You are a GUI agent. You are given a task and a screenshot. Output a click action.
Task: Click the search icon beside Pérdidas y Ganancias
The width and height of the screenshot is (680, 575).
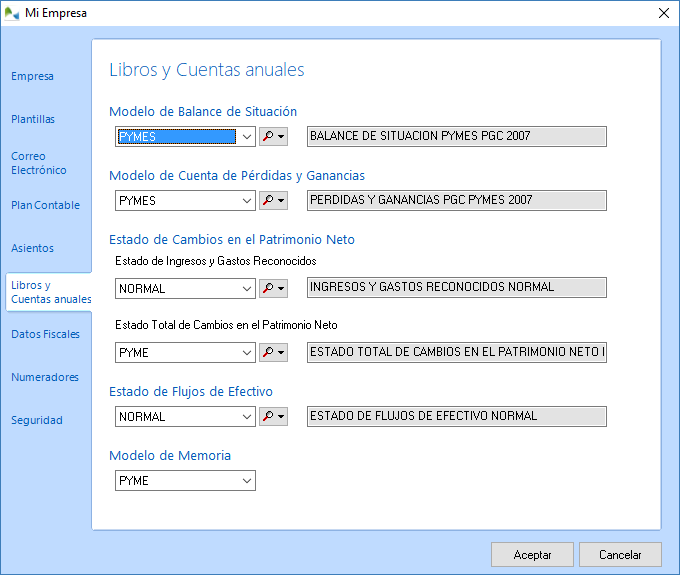click(x=273, y=200)
